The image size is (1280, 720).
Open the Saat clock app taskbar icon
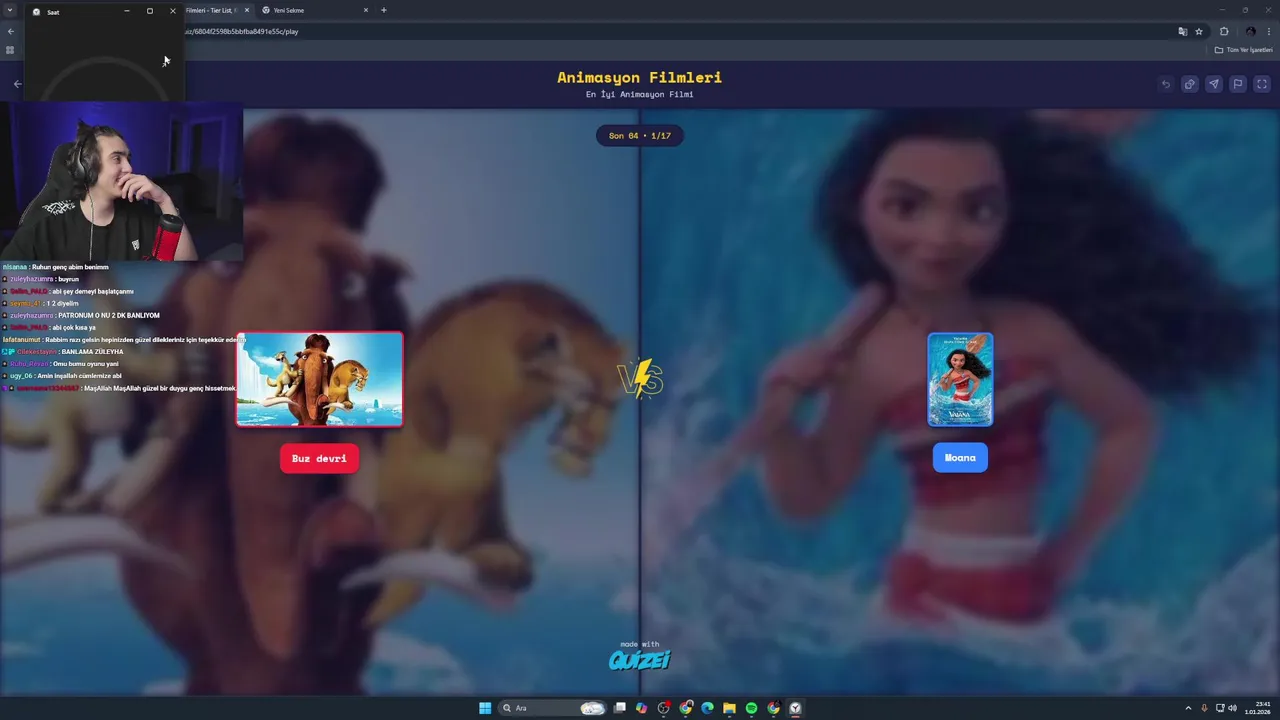(x=795, y=708)
